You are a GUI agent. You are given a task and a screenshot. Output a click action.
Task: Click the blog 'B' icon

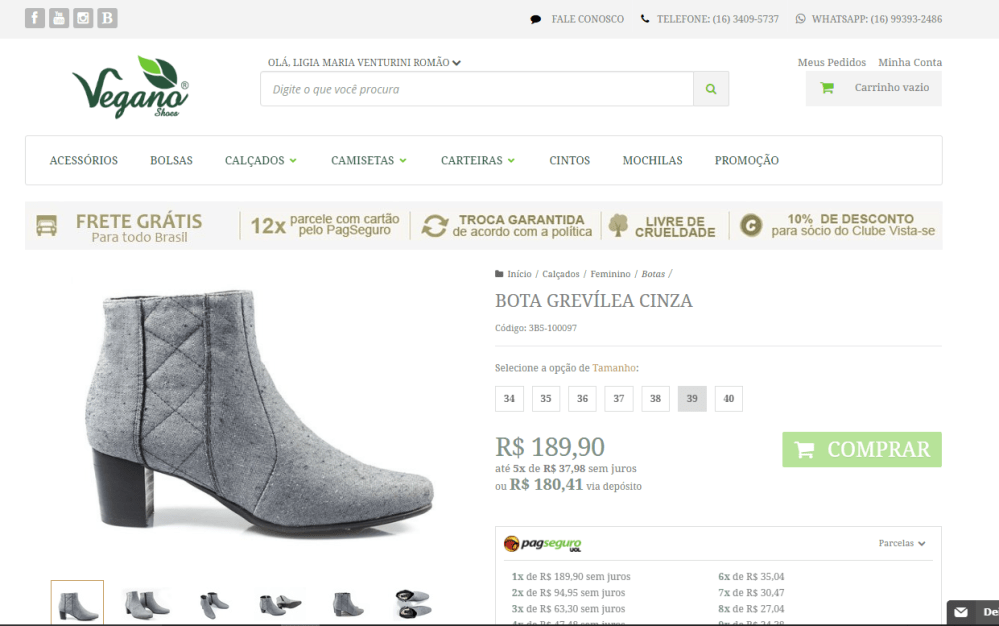107,18
